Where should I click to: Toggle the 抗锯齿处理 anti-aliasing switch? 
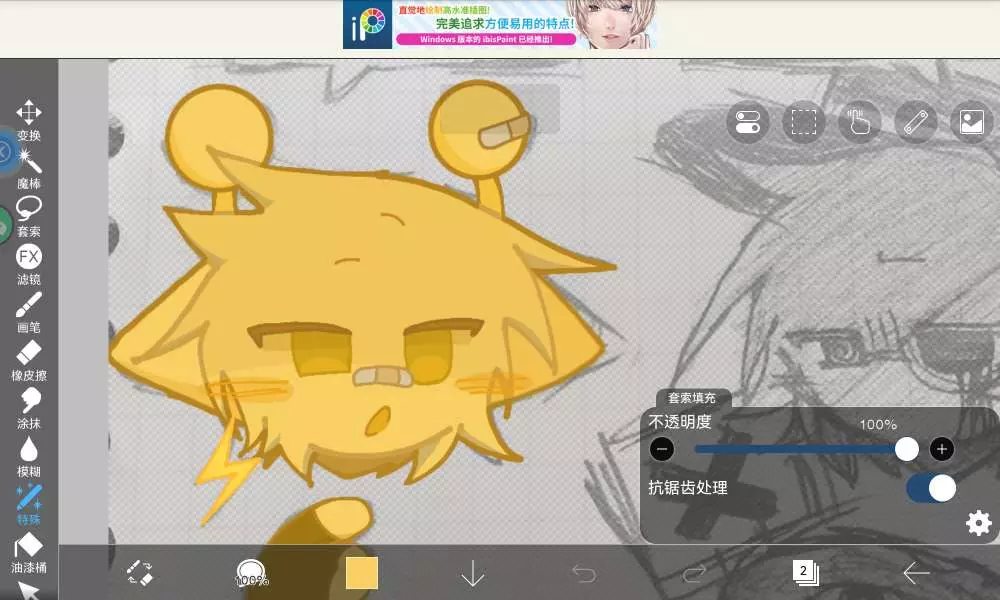tap(931, 489)
